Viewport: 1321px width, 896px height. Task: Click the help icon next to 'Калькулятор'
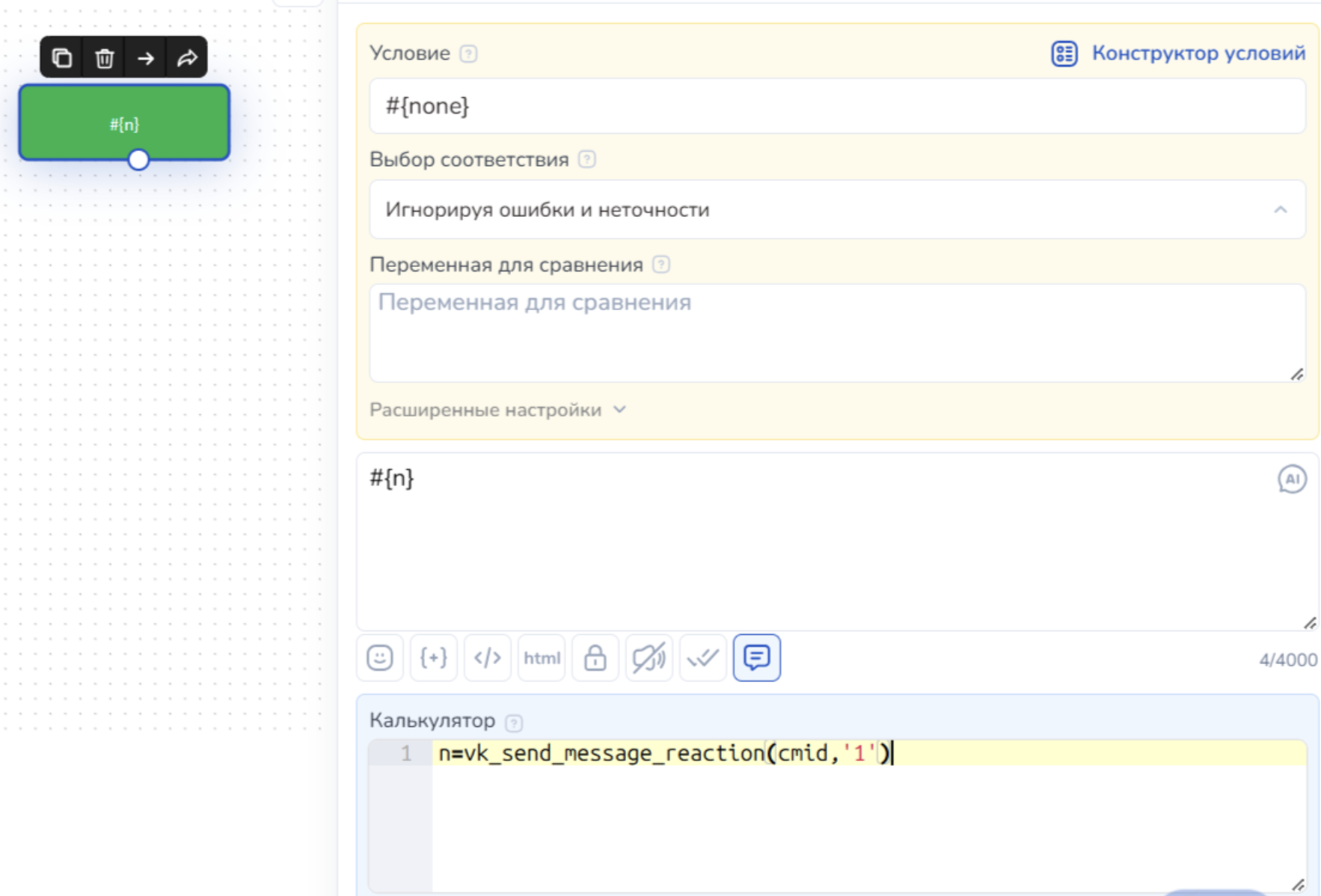[514, 722]
